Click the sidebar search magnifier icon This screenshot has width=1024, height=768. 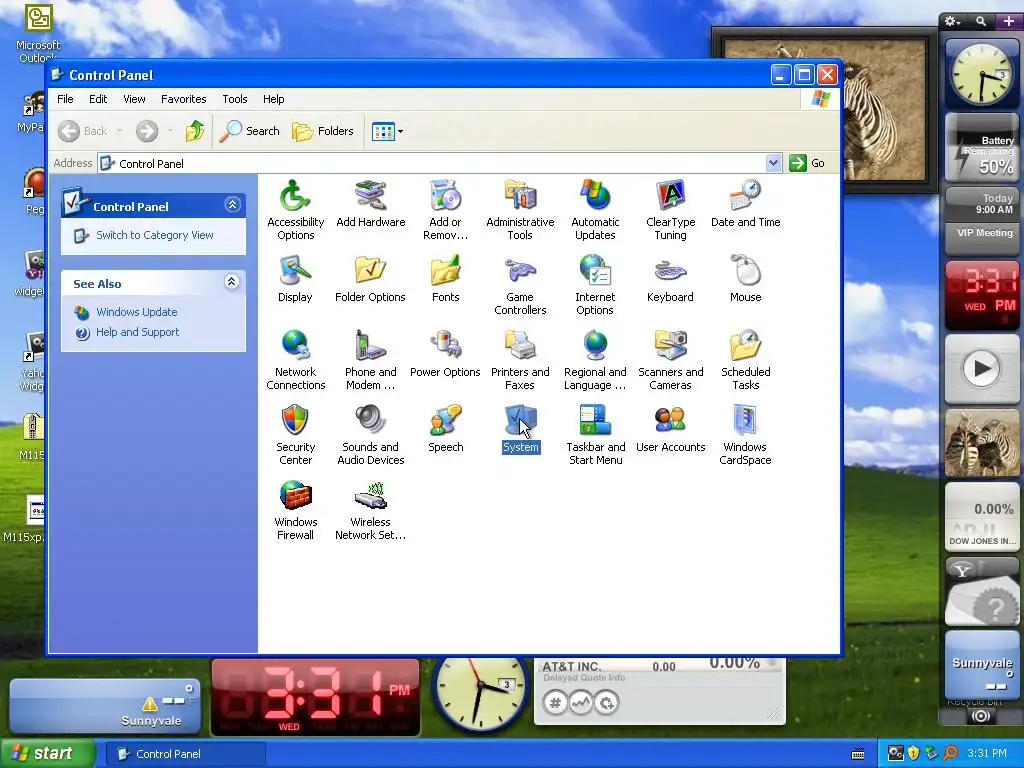coord(981,22)
